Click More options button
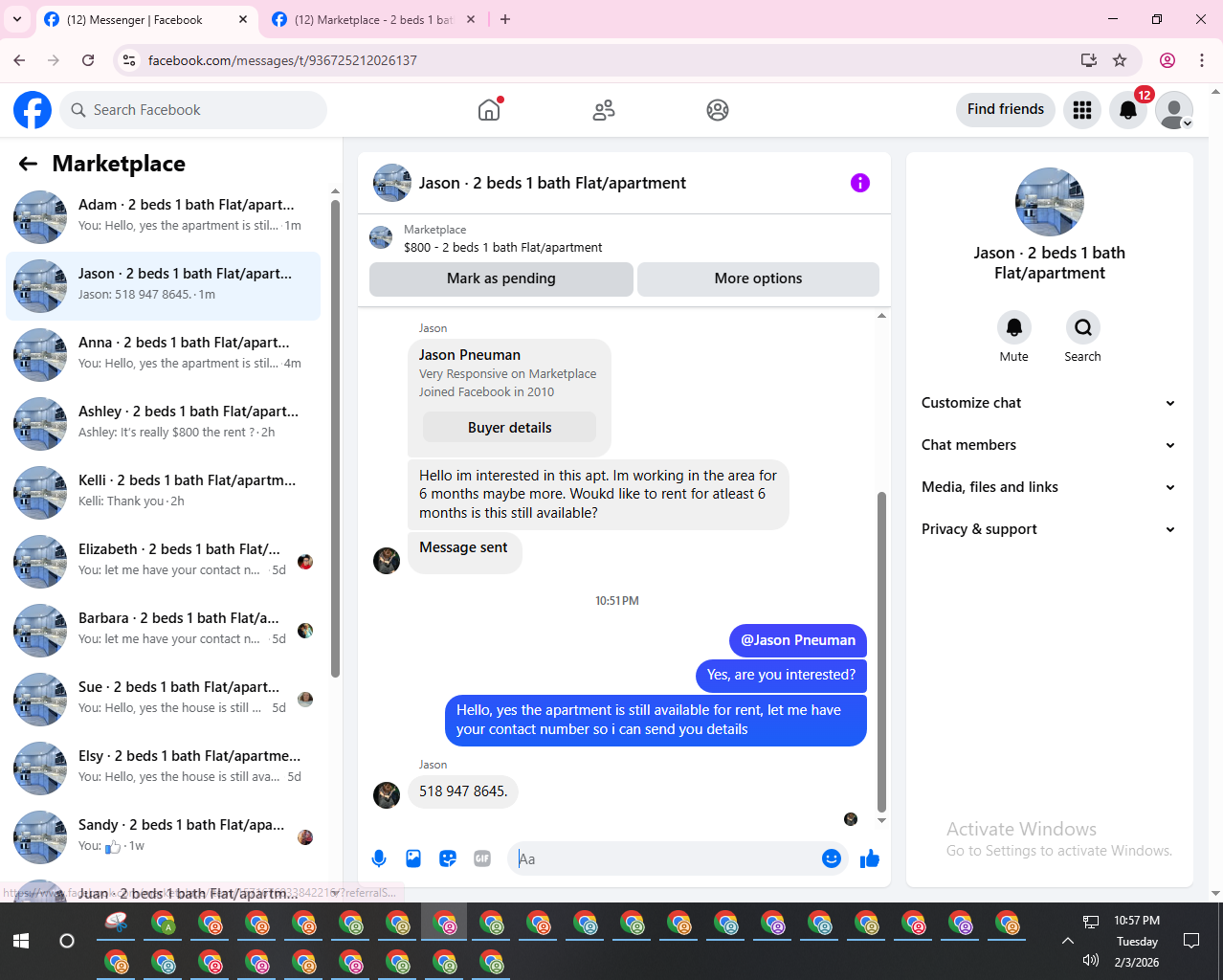 pyautogui.click(x=758, y=278)
